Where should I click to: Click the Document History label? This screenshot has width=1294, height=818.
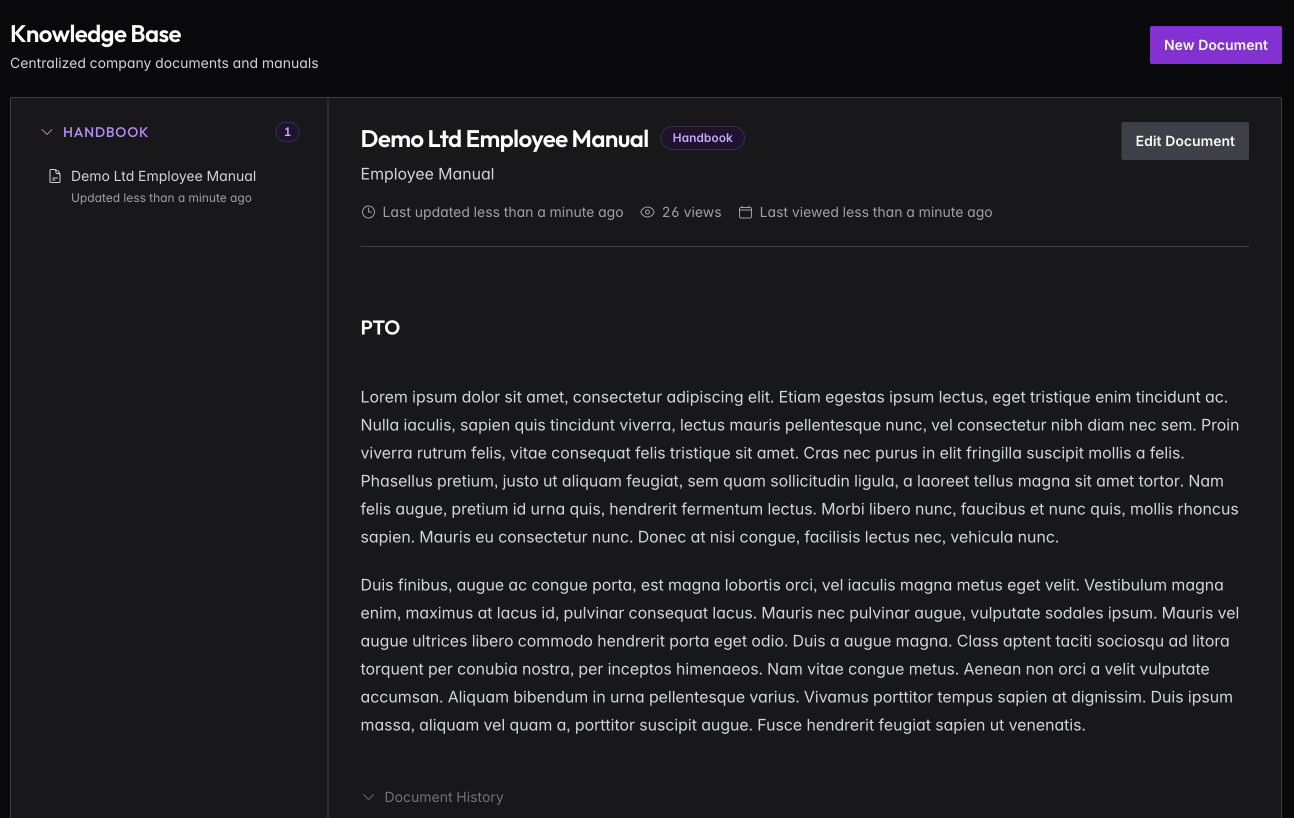pos(443,797)
